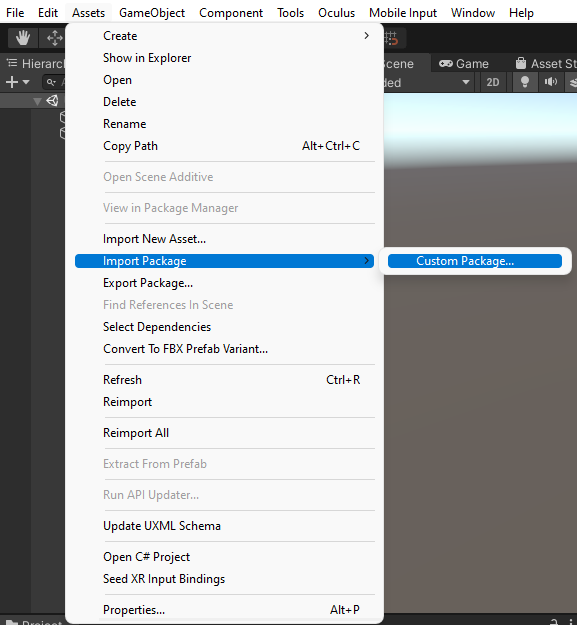The image size is (577, 625).
Task: Choose Show in Explorer
Action: coord(224,58)
